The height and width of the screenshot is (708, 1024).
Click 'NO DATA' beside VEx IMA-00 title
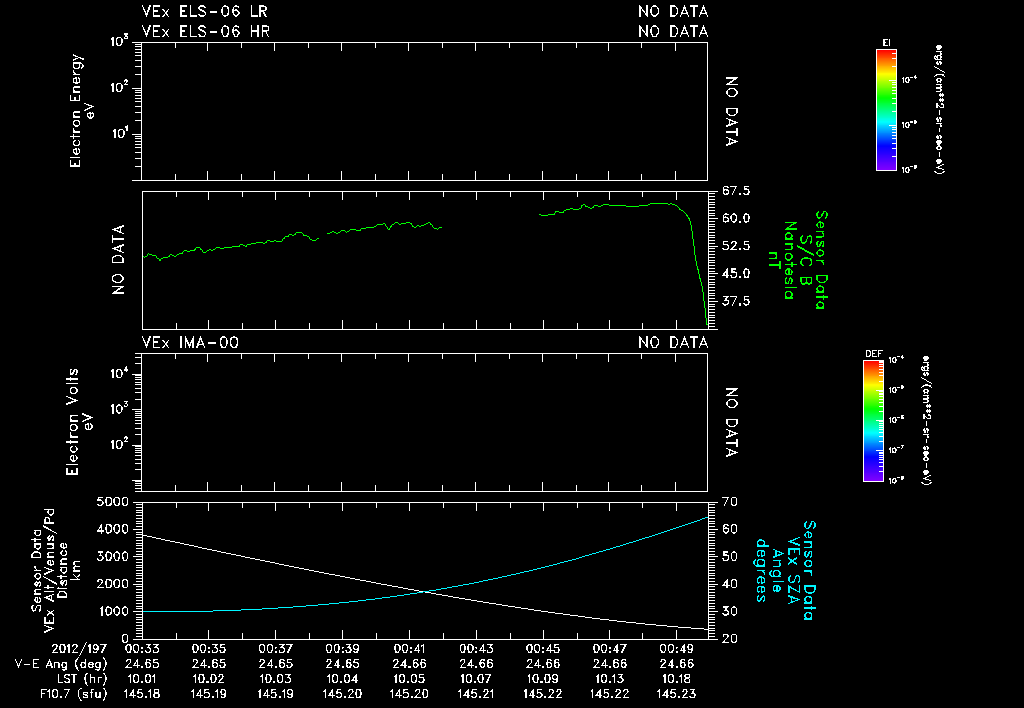pyautogui.click(x=673, y=342)
